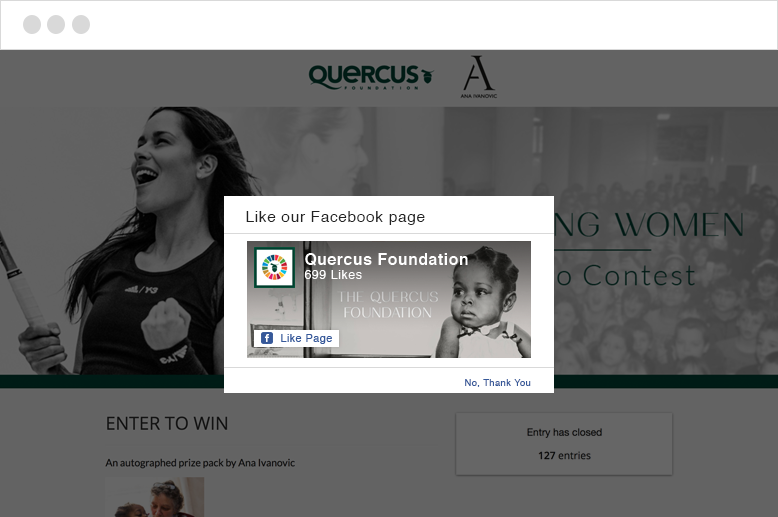The image size is (778, 517).
Task: Click the acorn emblem beside Quercus wordmark
Action: pyautogui.click(x=428, y=76)
